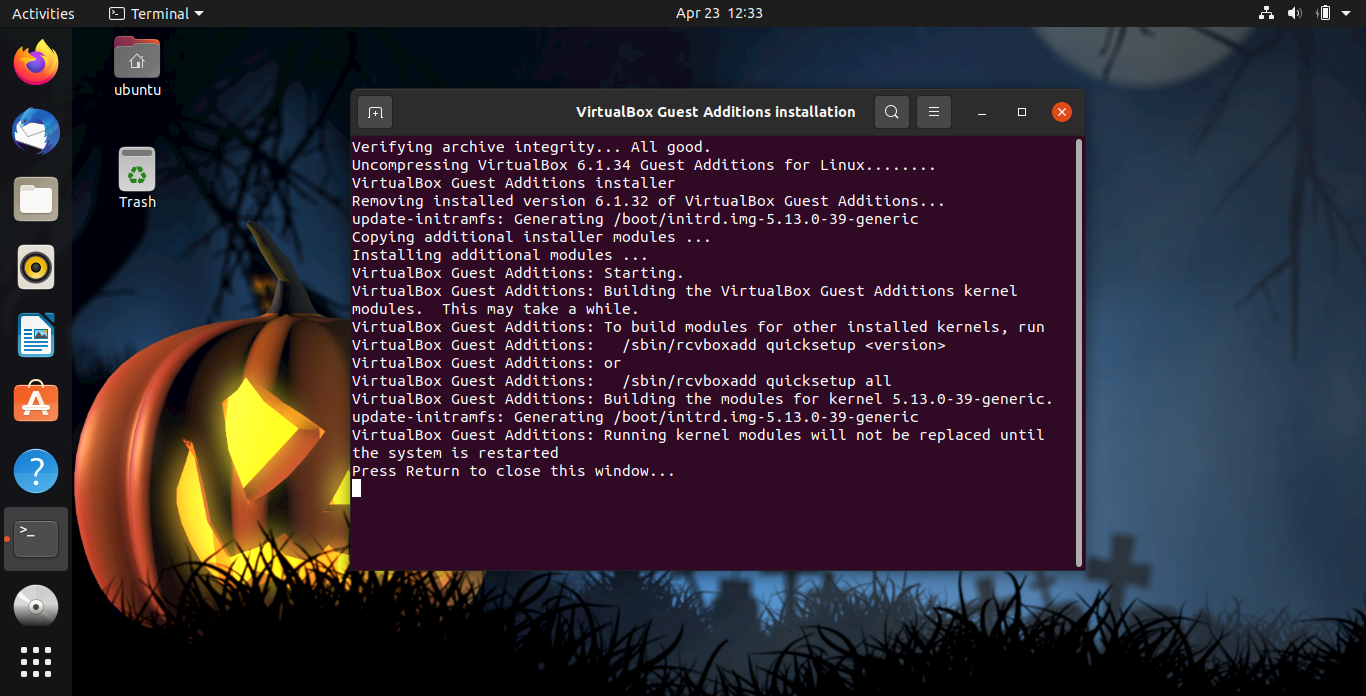Open Ubuntu Software from the dock
Image resolution: width=1366 pixels, height=696 pixels.
35,402
